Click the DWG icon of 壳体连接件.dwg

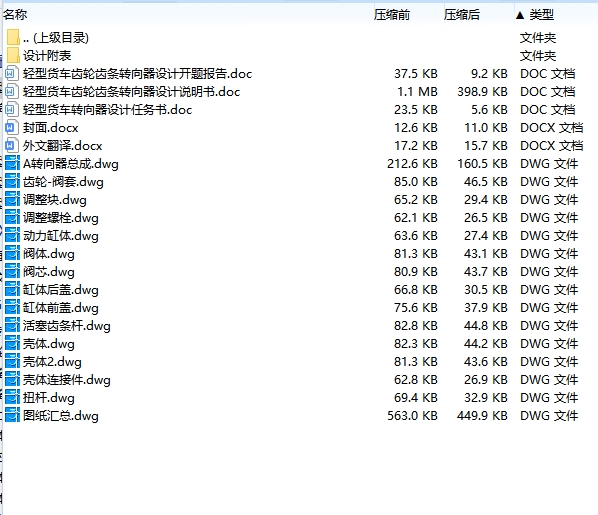[x=13, y=380]
